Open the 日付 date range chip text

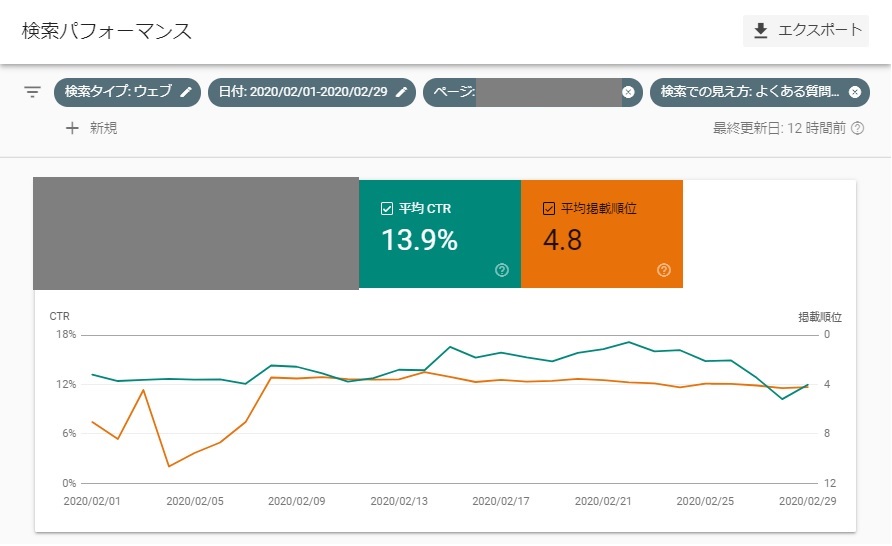[x=304, y=92]
